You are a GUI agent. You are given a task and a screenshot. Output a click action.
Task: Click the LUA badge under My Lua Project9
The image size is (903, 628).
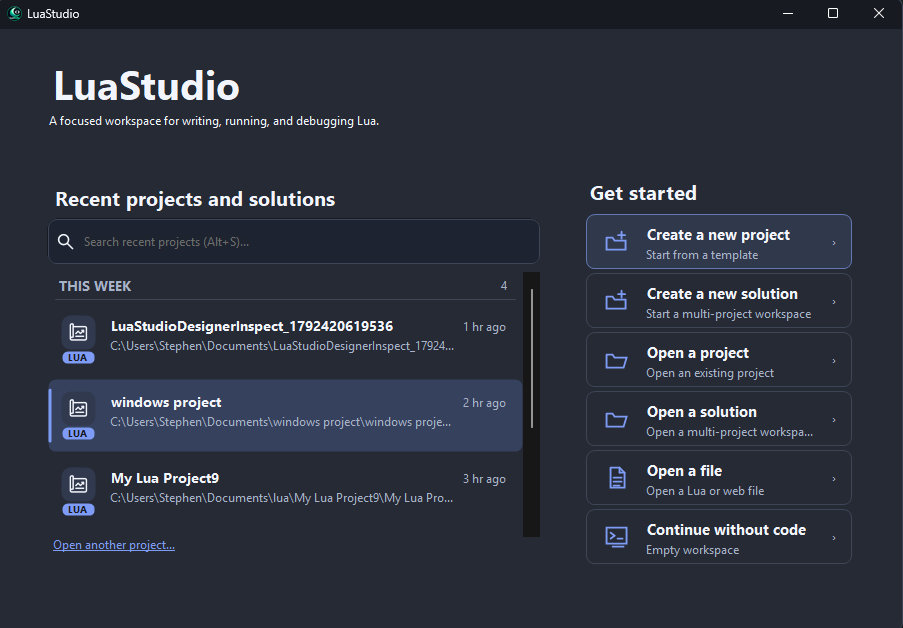tap(78, 510)
